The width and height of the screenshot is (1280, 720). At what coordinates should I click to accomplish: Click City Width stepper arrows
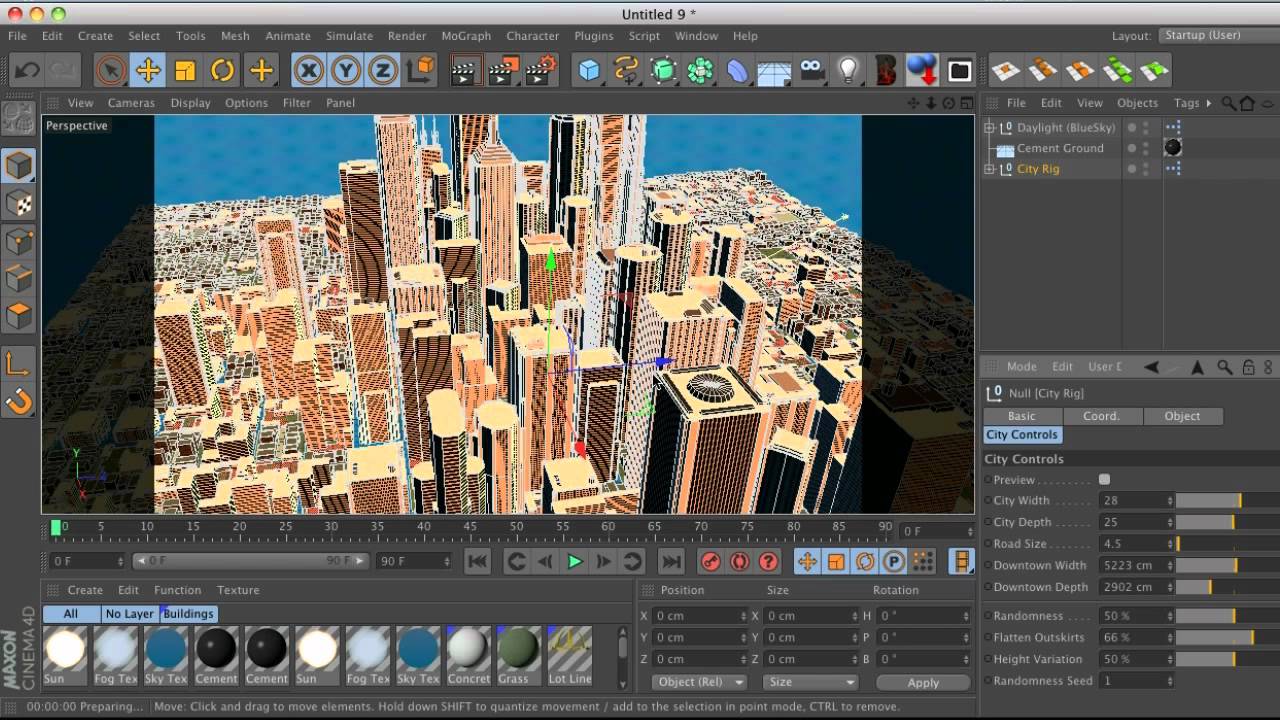(1170, 501)
